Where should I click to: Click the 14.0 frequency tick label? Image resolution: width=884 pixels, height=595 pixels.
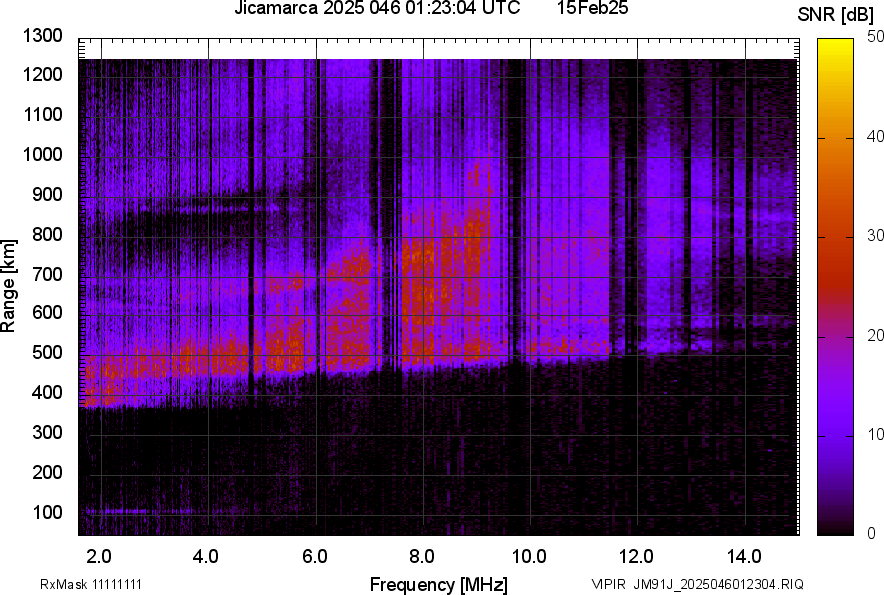pyautogui.click(x=744, y=555)
